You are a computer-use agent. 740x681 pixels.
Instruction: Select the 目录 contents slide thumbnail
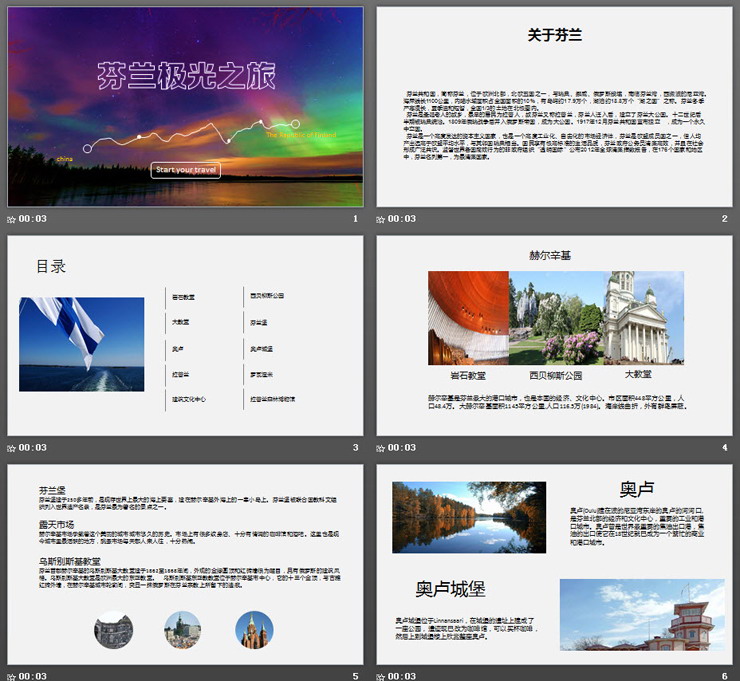(185, 336)
